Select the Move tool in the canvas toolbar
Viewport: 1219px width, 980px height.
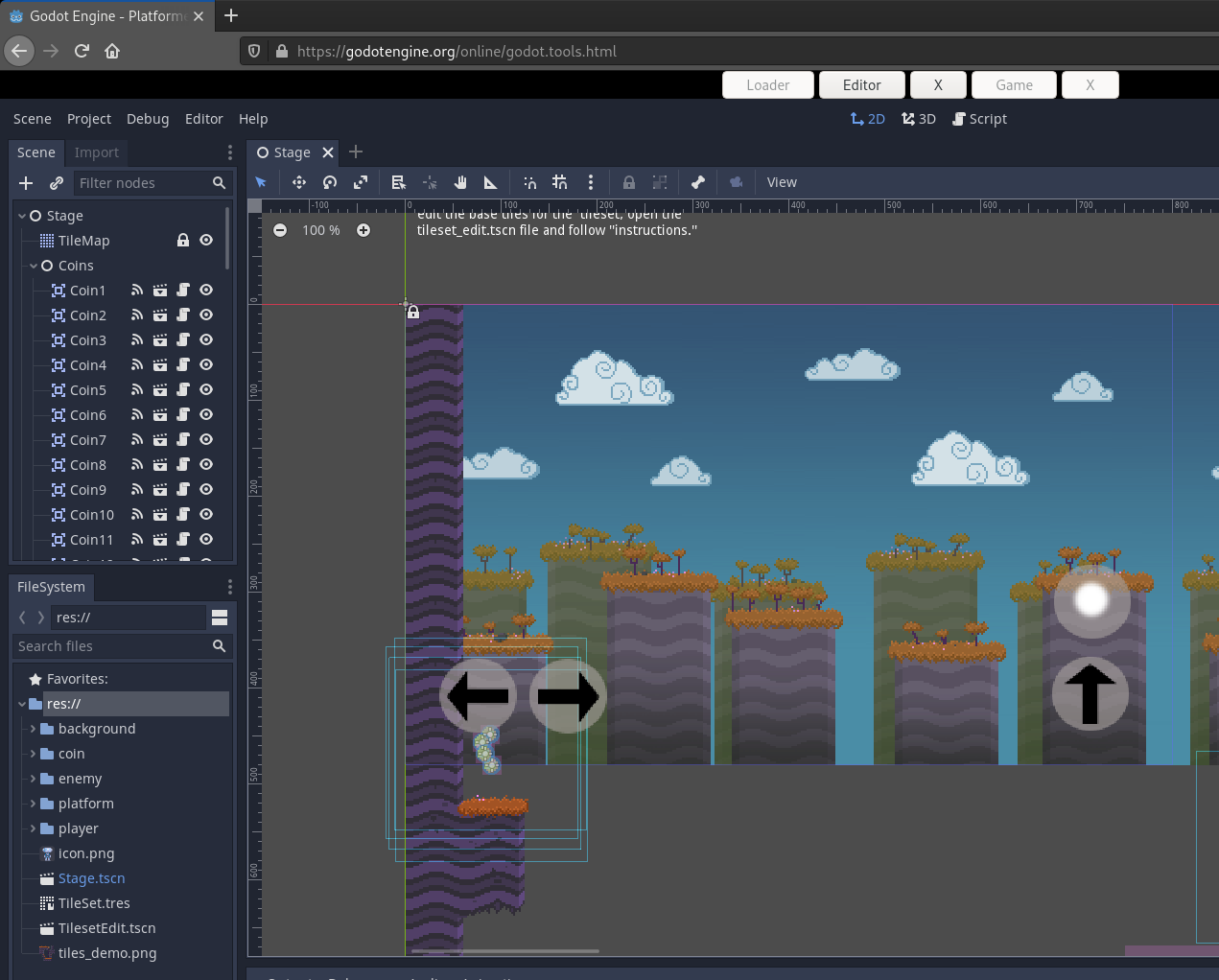(x=299, y=182)
